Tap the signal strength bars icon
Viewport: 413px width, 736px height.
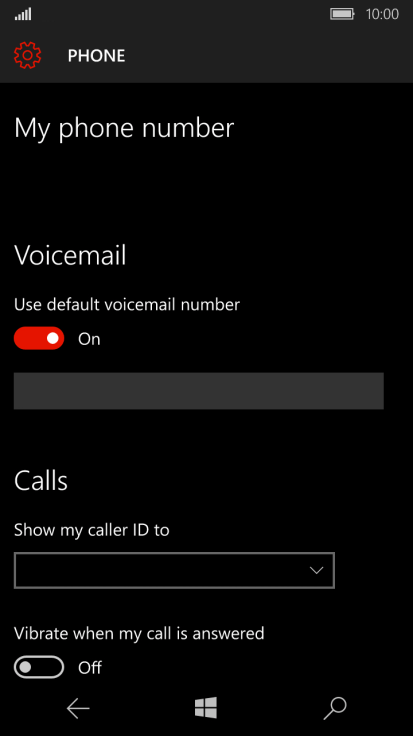pos(23,15)
